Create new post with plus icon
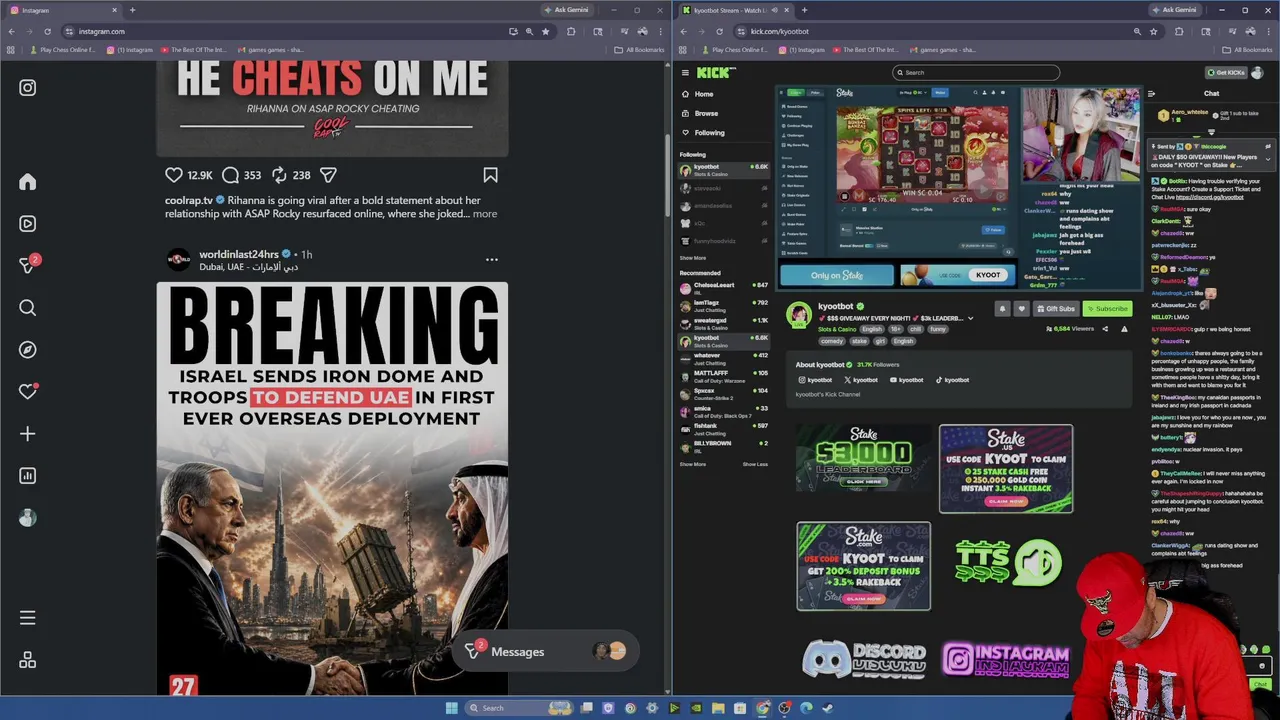1280x720 pixels. tap(28, 434)
